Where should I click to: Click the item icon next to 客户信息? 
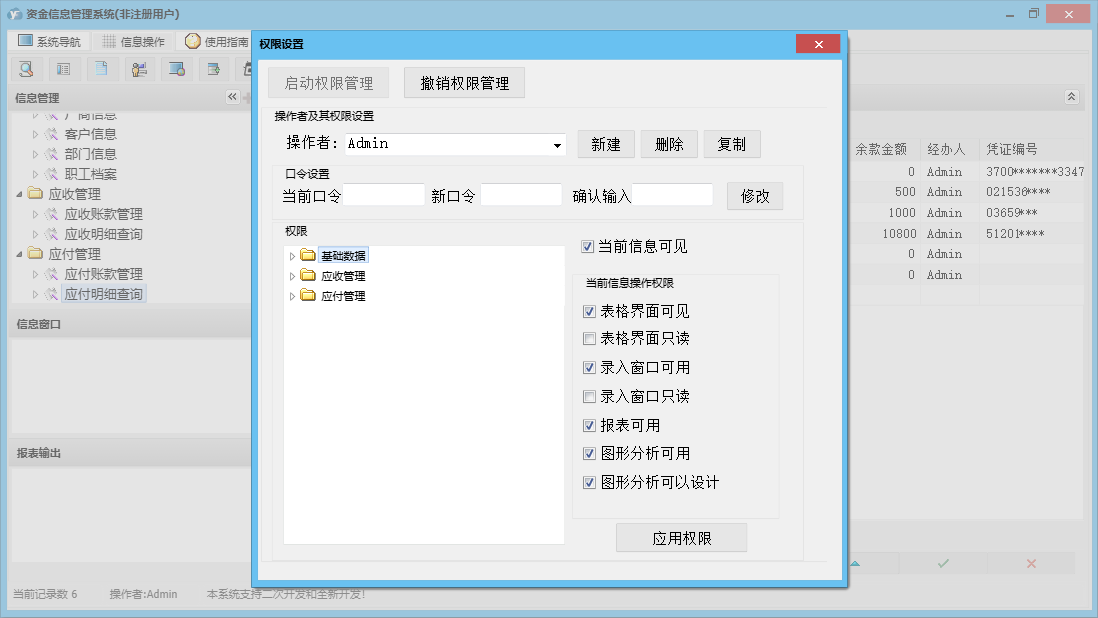pos(51,134)
